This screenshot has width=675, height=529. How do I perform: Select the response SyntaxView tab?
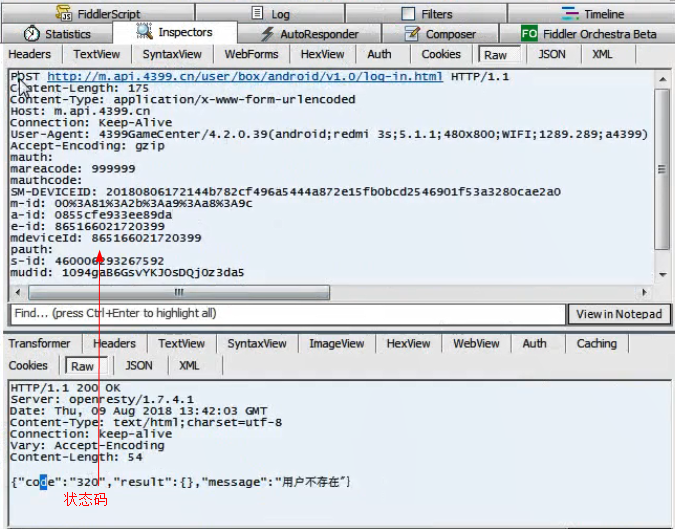(257, 343)
